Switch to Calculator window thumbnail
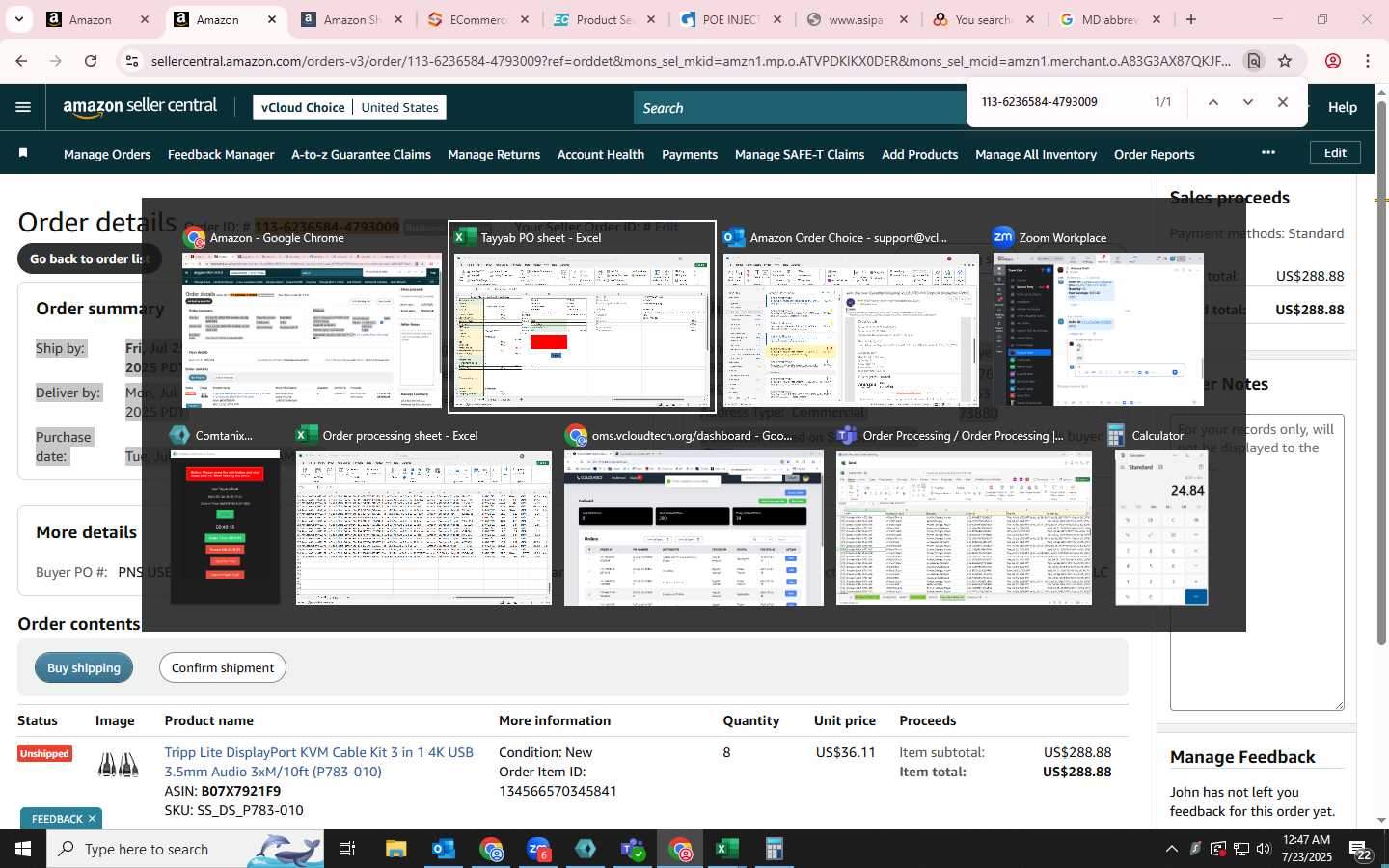Screen dimensions: 1389x868 click(1161, 517)
